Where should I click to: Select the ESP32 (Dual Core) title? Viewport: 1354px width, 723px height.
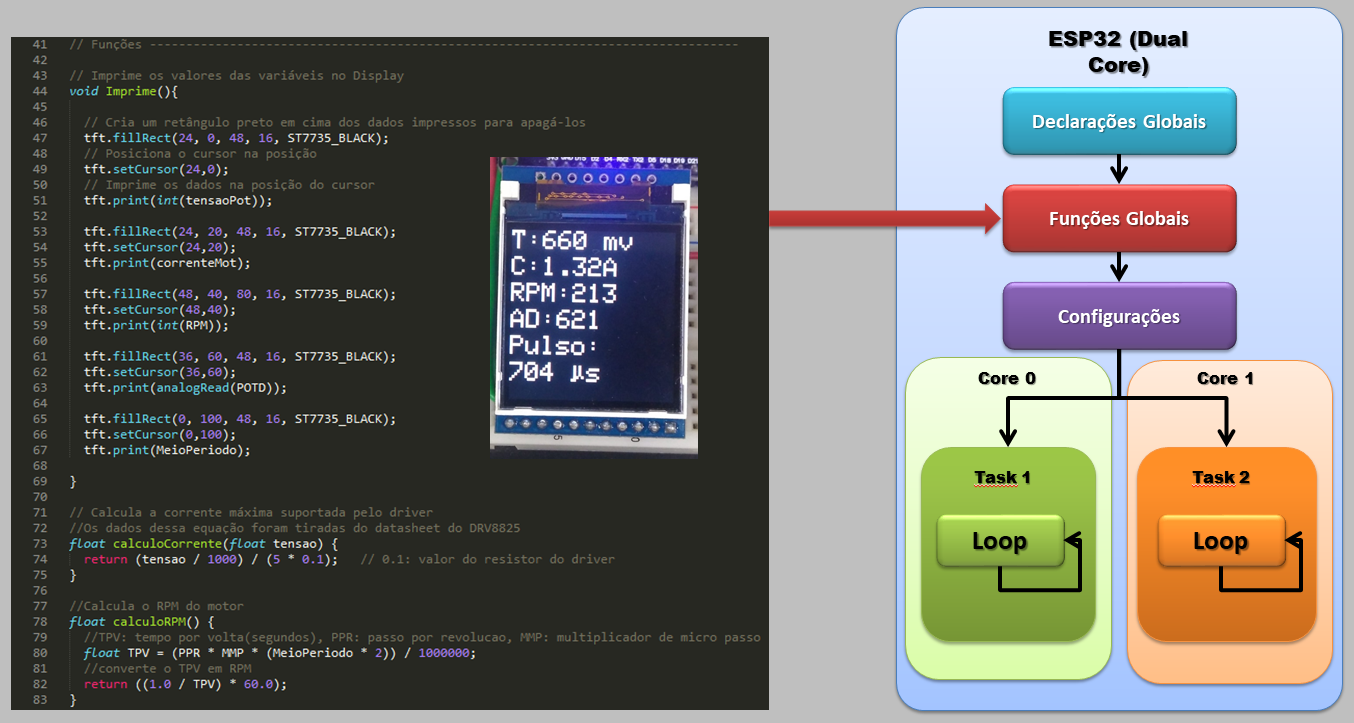pos(1118,52)
